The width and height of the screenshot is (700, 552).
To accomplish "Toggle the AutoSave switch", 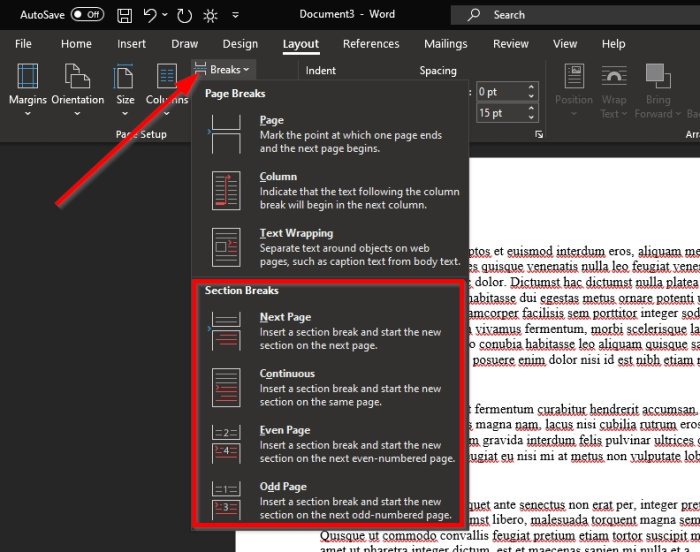I will click(87, 15).
